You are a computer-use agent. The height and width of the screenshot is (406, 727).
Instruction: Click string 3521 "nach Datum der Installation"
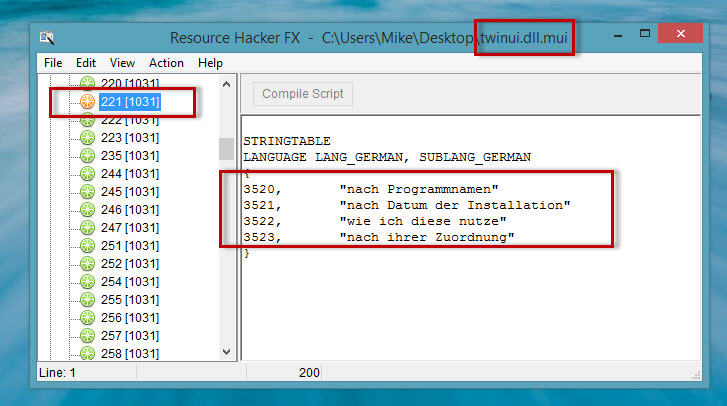tap(407, 205)
